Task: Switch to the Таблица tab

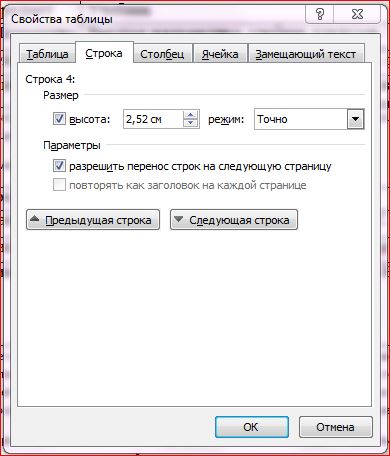Action: pyautogui.click(x=47, y=53)
